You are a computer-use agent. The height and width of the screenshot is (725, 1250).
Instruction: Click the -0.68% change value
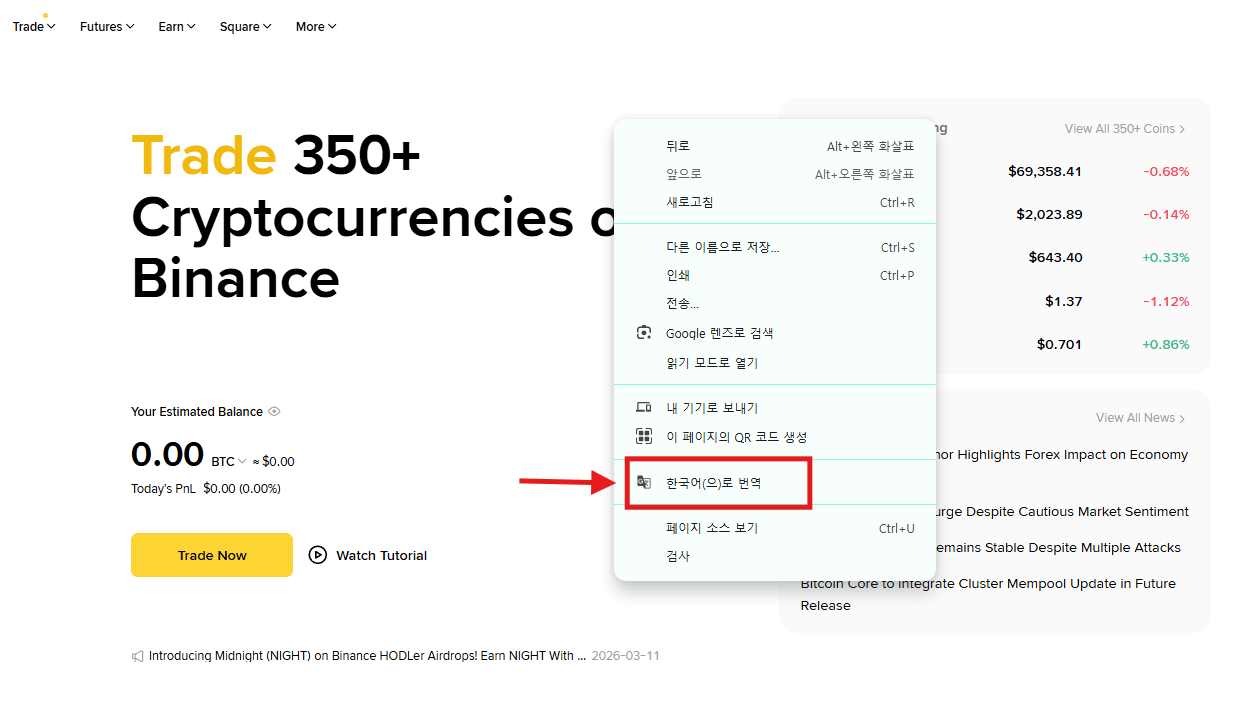point(1166,171)
